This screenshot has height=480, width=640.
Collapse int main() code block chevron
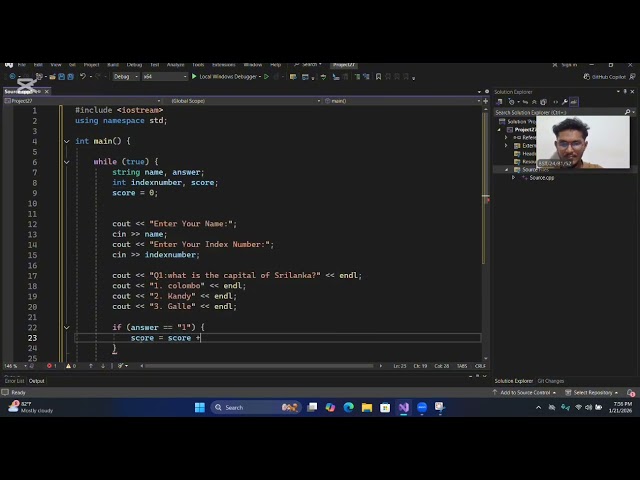coord(67,141)
